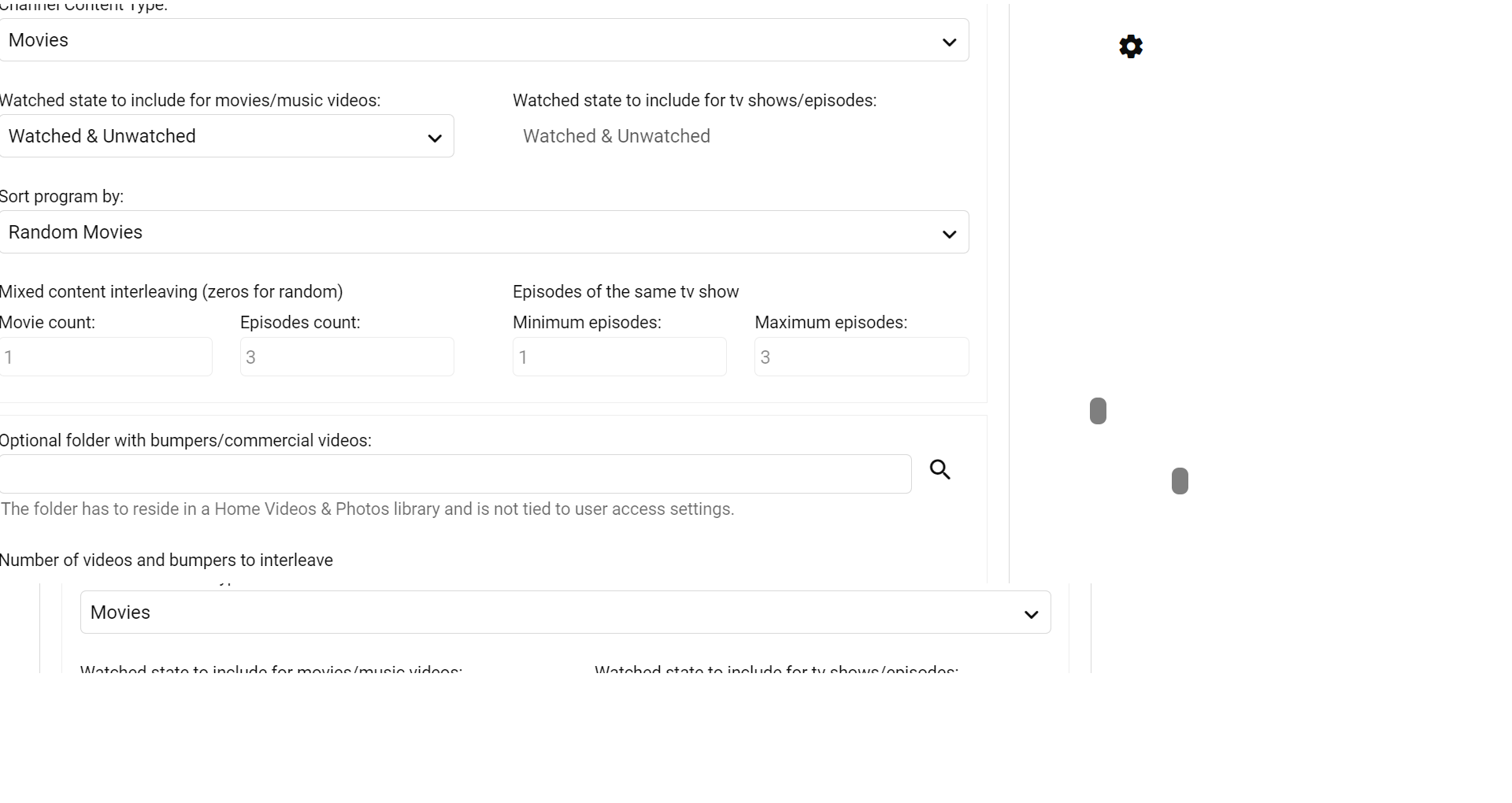
Task: Click chevron arrow of Random Movies dropdown
Action: click(x=950, y=234)
